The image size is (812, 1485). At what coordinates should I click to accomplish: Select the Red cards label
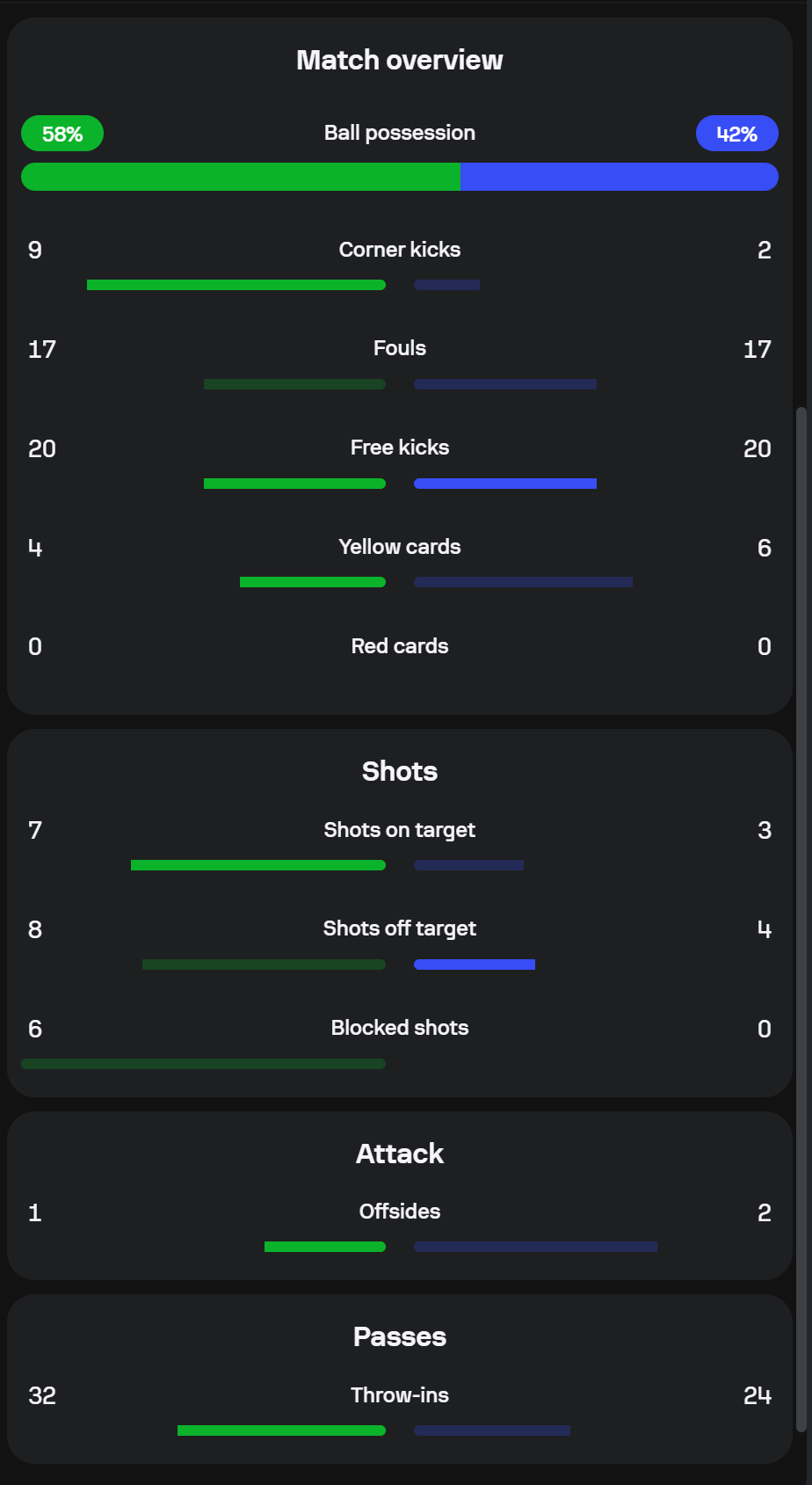(399, 646)
